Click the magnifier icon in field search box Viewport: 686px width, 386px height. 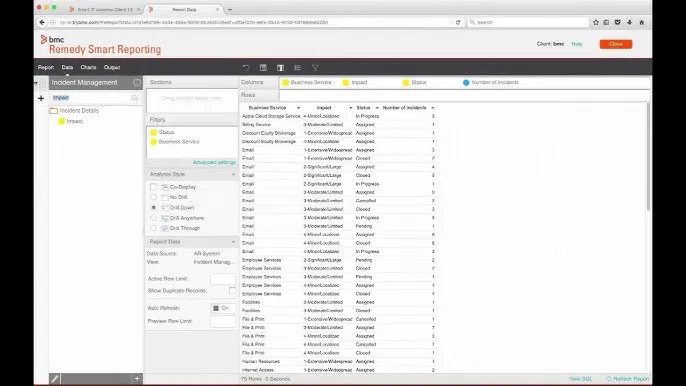(x=135, y=98)
